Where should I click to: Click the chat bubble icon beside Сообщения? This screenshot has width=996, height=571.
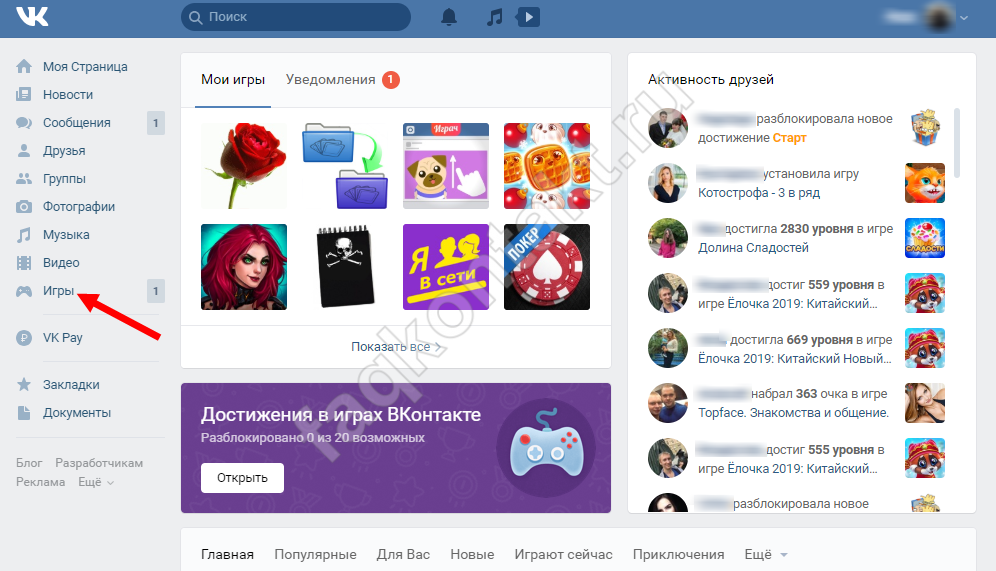(24, 123)
